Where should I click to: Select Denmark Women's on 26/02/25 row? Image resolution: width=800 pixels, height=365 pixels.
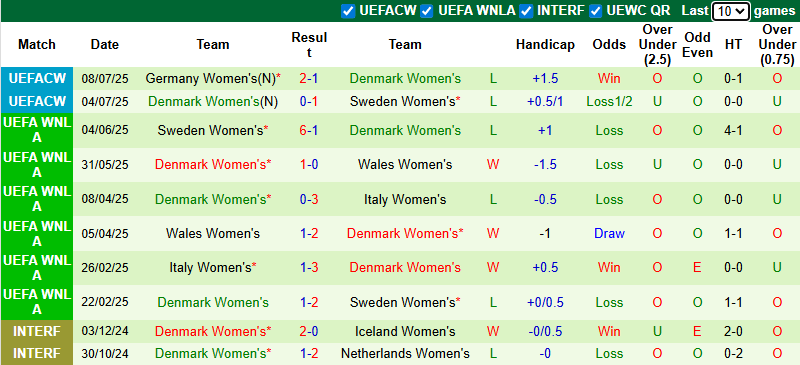405,267
